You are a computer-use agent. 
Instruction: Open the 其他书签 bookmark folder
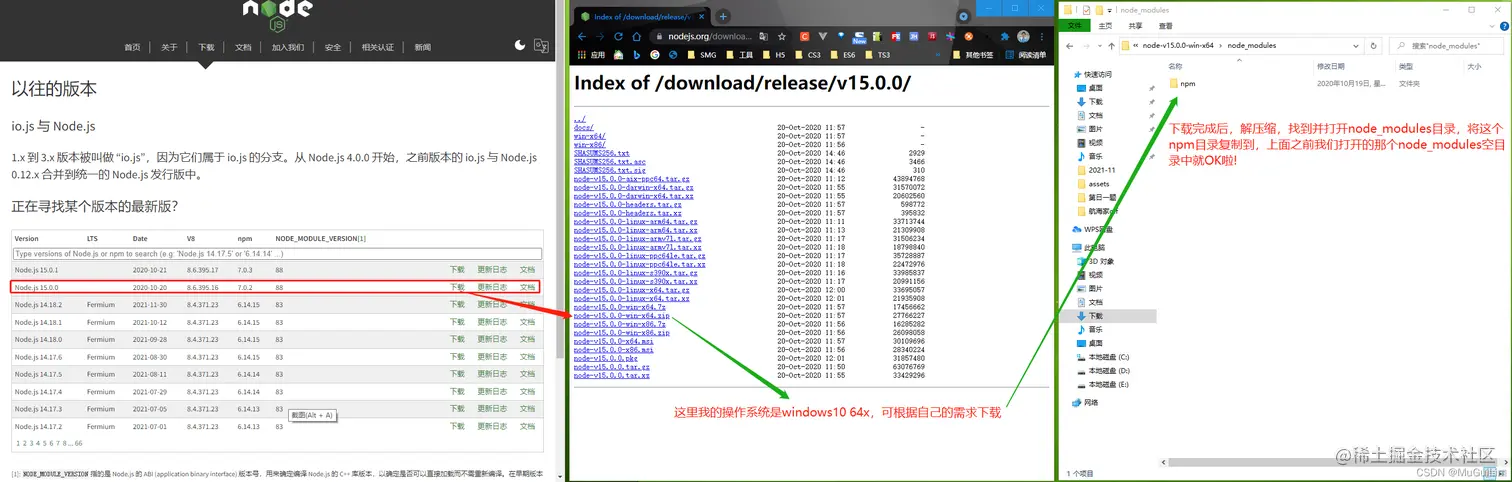[972, 55]
